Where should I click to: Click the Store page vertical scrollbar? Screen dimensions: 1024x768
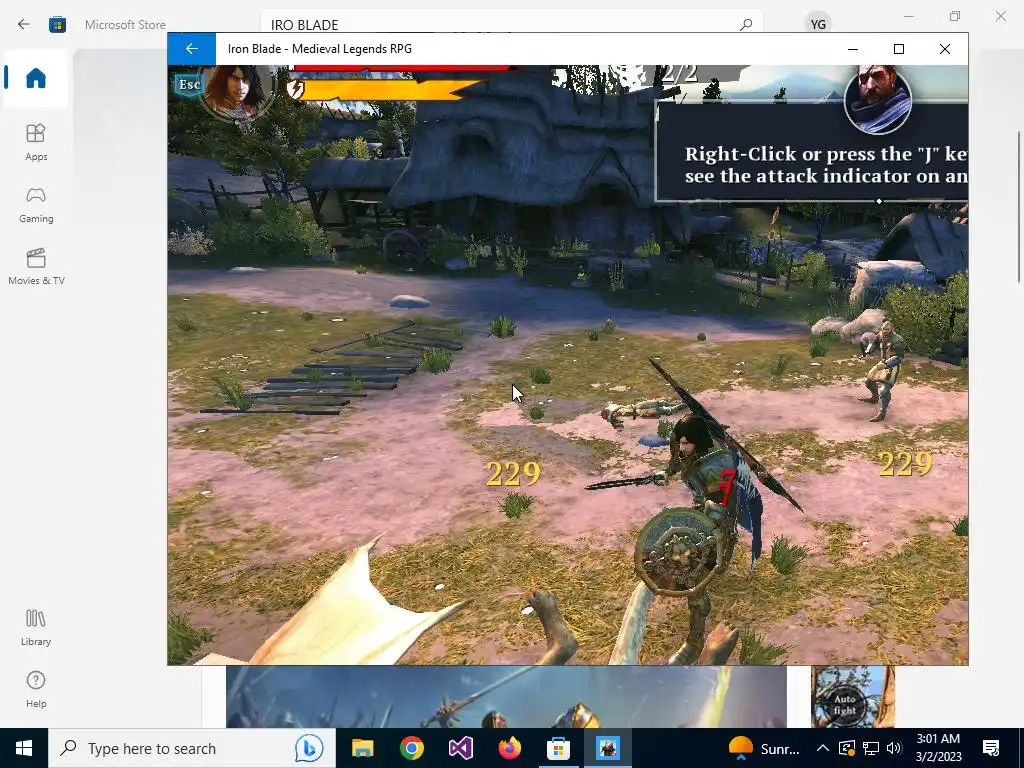(1019, 207)
